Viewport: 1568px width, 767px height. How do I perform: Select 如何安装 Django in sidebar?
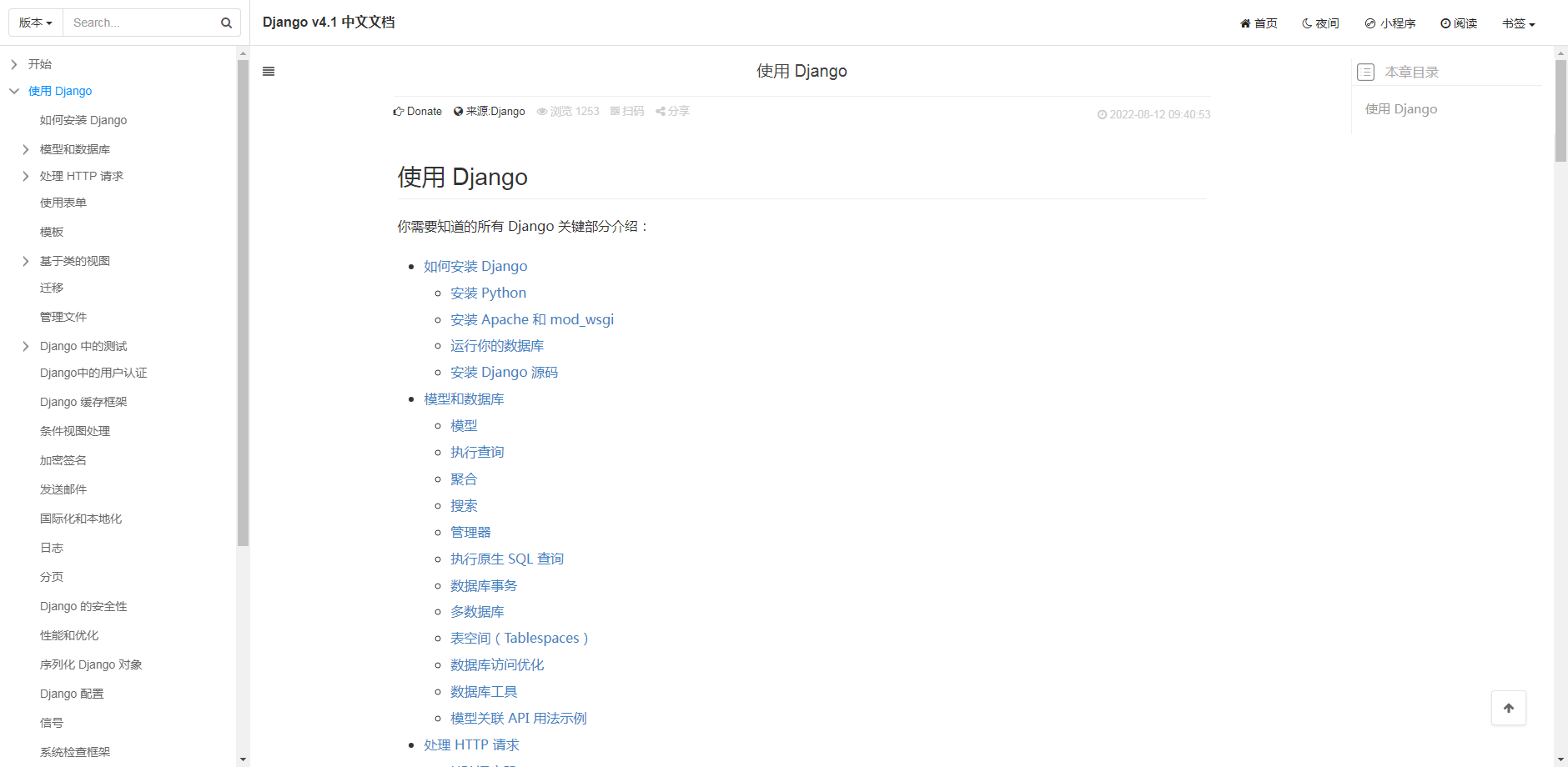(83, 120)
